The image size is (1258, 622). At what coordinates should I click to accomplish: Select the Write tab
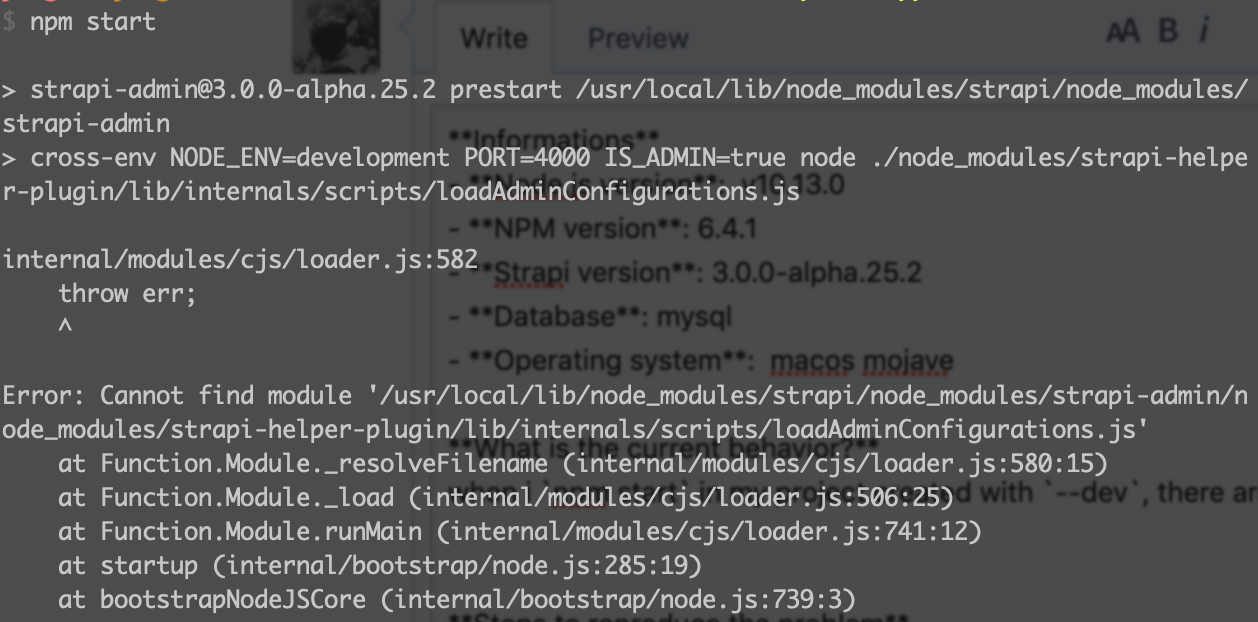493,38
